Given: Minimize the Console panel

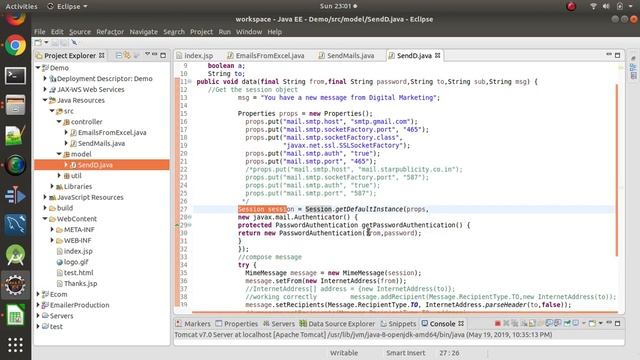Looking at the screenshot, I should (x=609, y=322).
